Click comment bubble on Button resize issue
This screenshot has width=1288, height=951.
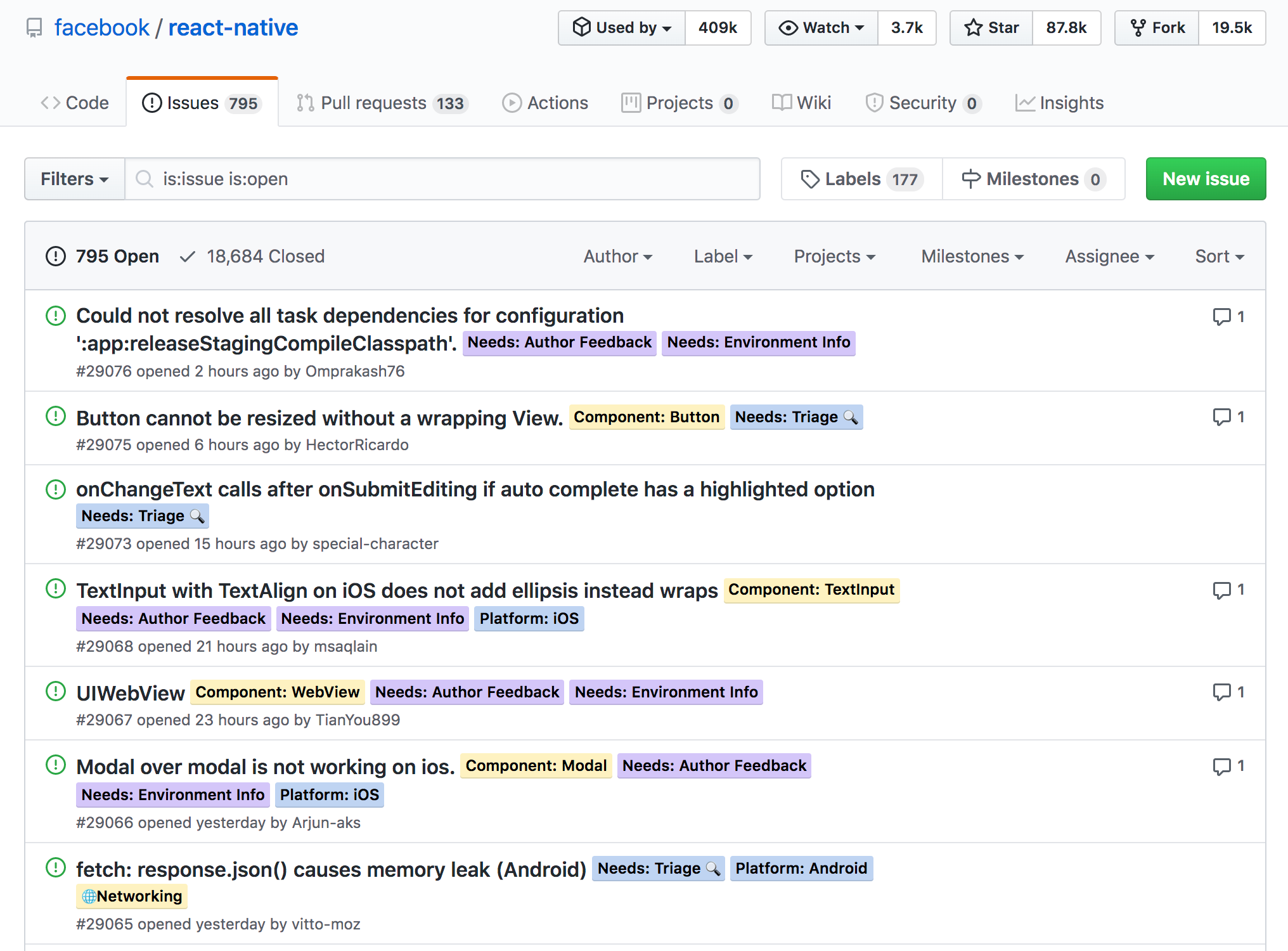(1221, 417)
